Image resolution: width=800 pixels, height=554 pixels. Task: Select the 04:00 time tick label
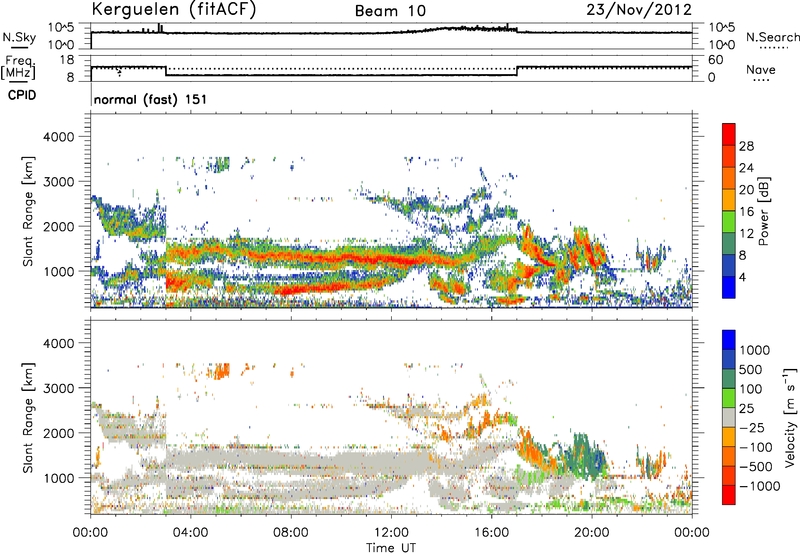[190, 533]
